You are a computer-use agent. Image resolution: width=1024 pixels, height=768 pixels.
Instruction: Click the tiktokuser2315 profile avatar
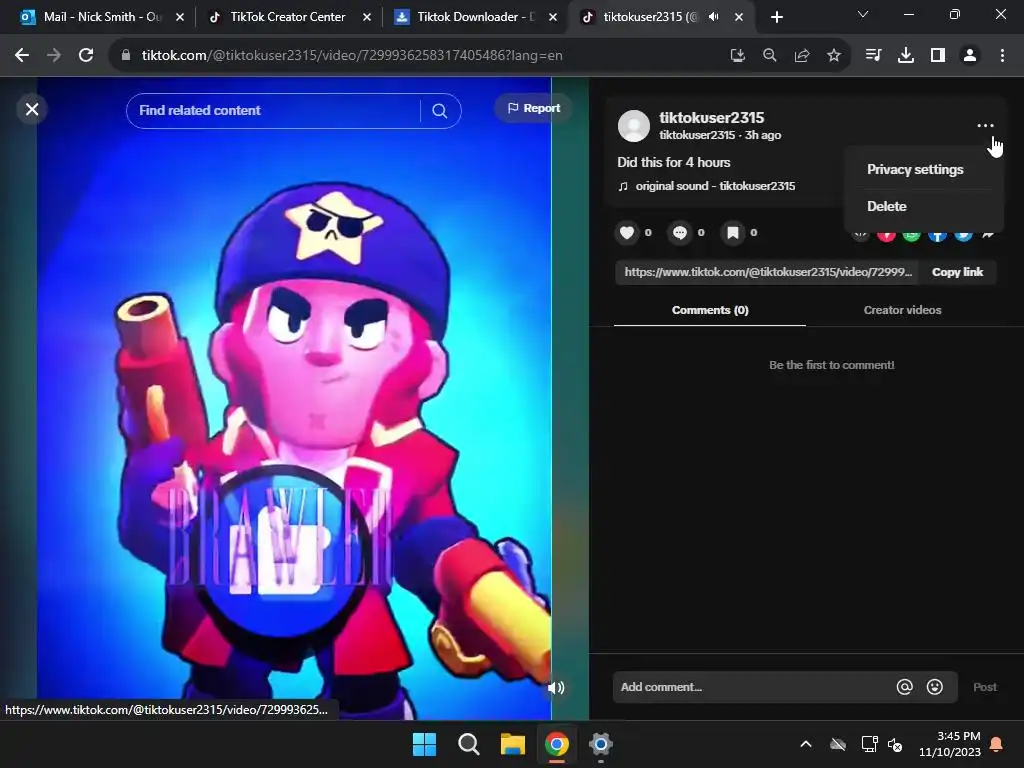point(633,125)
